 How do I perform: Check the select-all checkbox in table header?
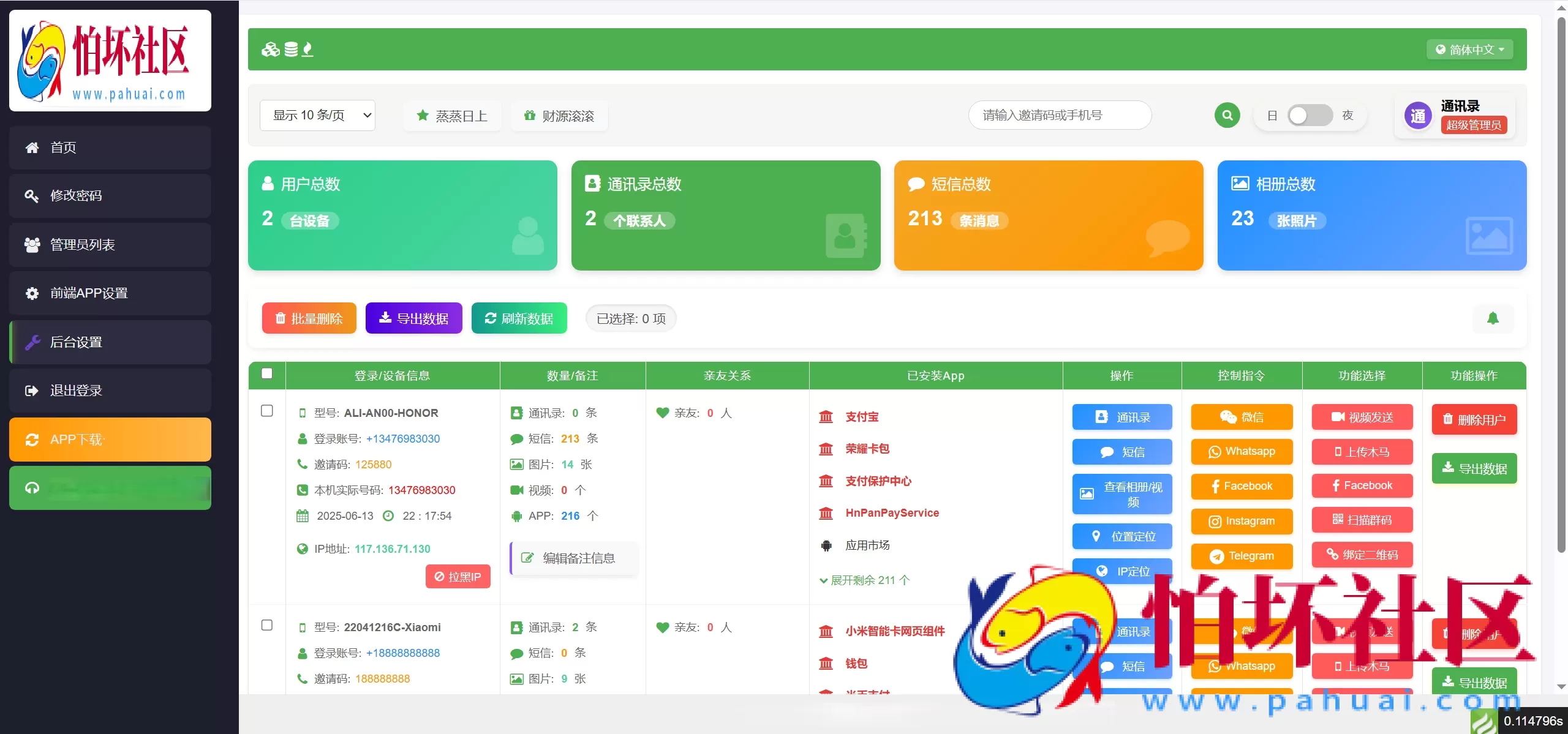pos(266,372)
